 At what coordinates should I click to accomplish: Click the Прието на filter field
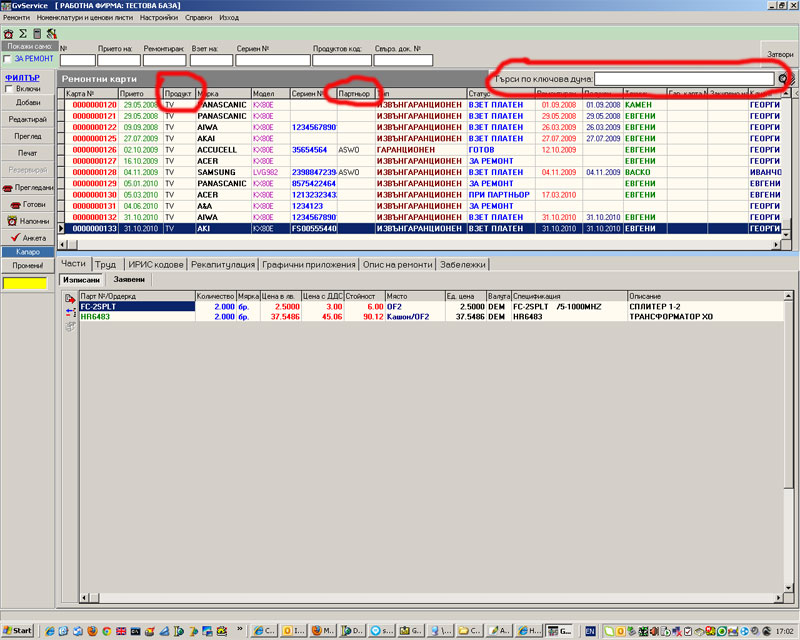point(119,60)
